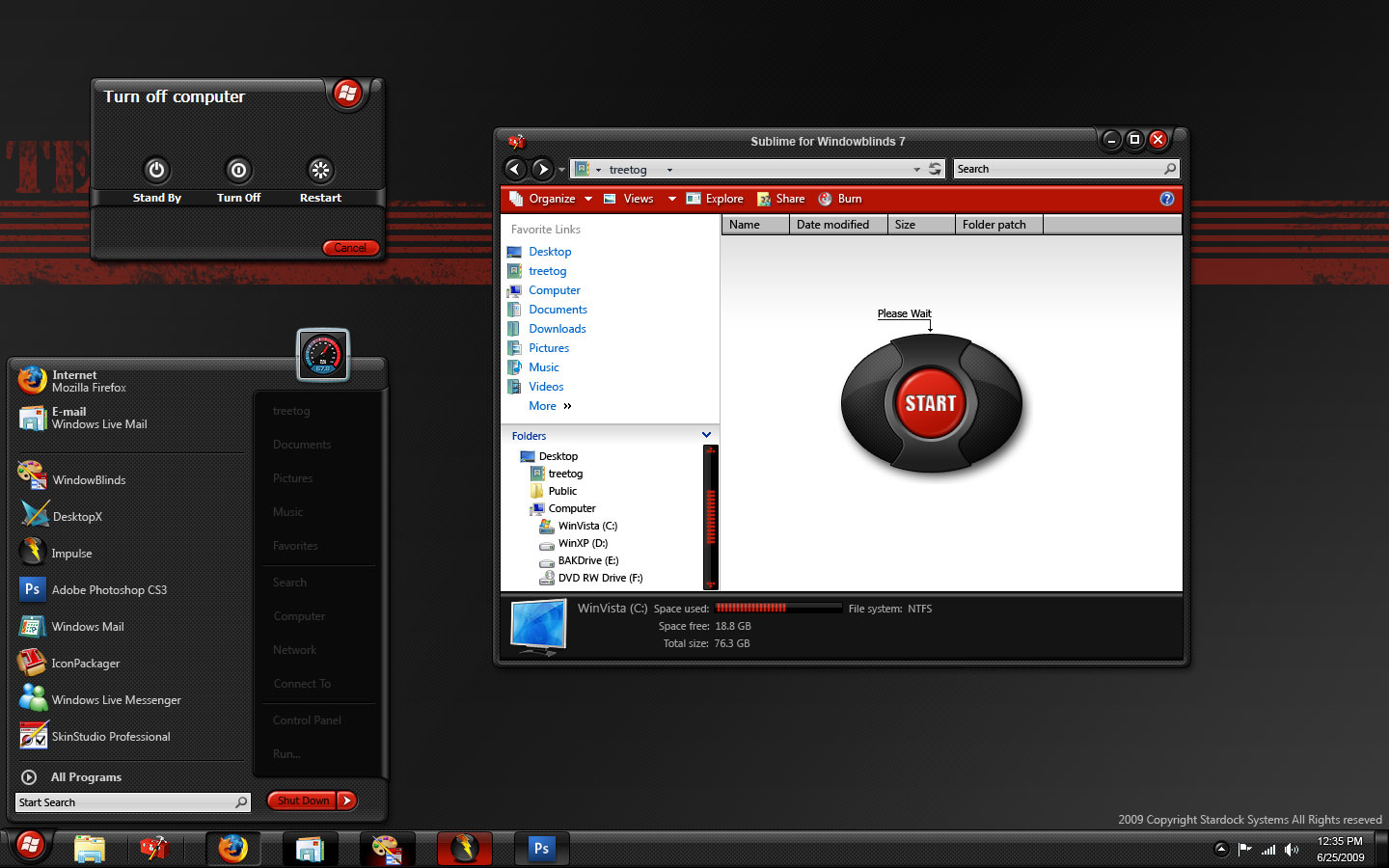Click the red START button
Viewport: 1389px width, 868px height.
(x=930, y=403)
